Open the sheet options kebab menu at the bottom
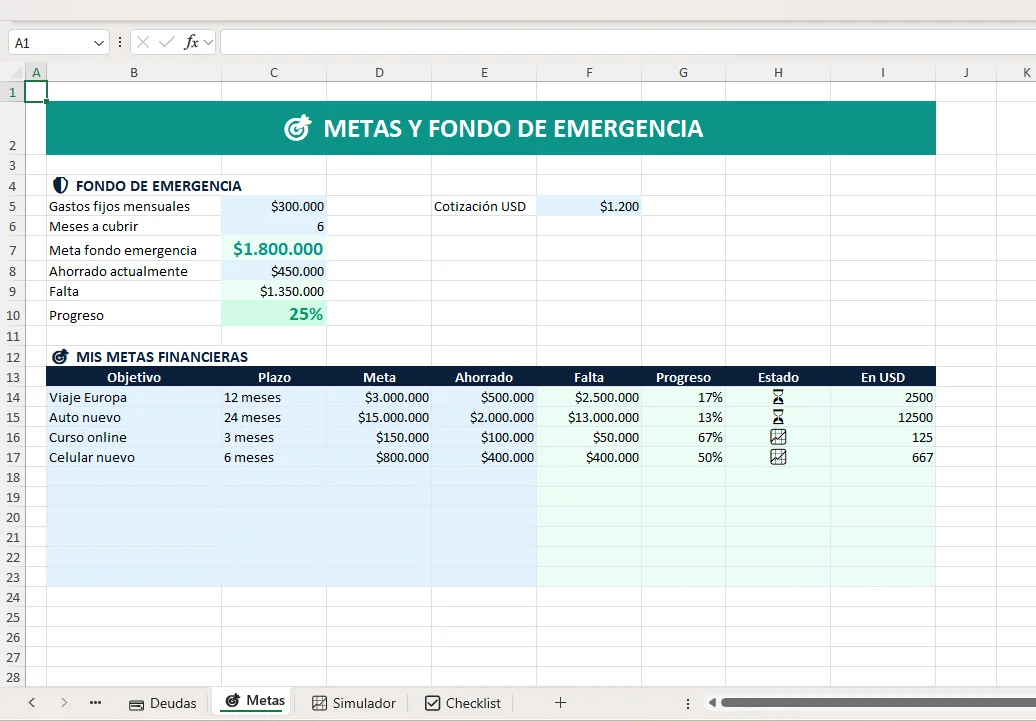 point(687,703)
